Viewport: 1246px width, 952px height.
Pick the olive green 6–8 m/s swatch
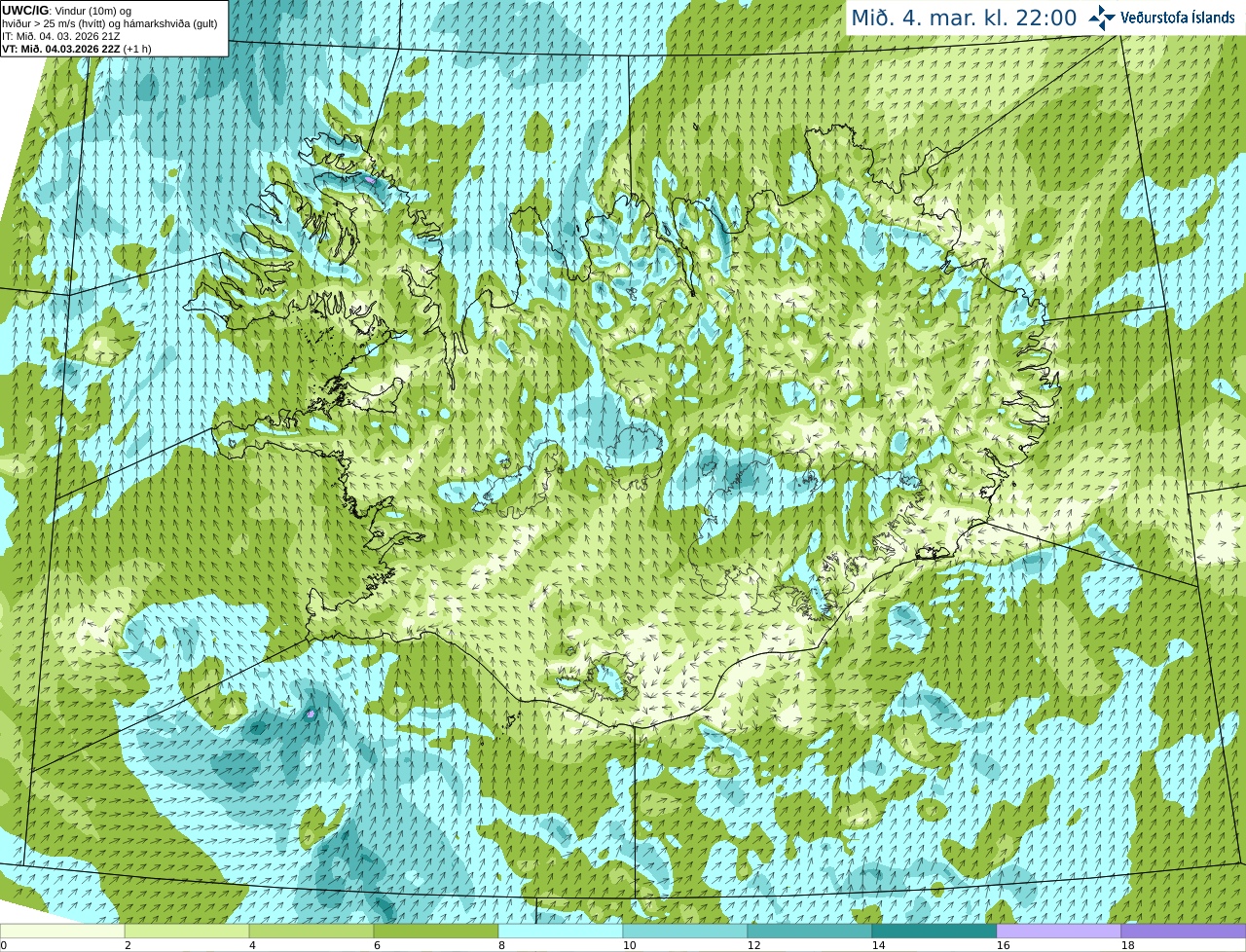(436, 931)
